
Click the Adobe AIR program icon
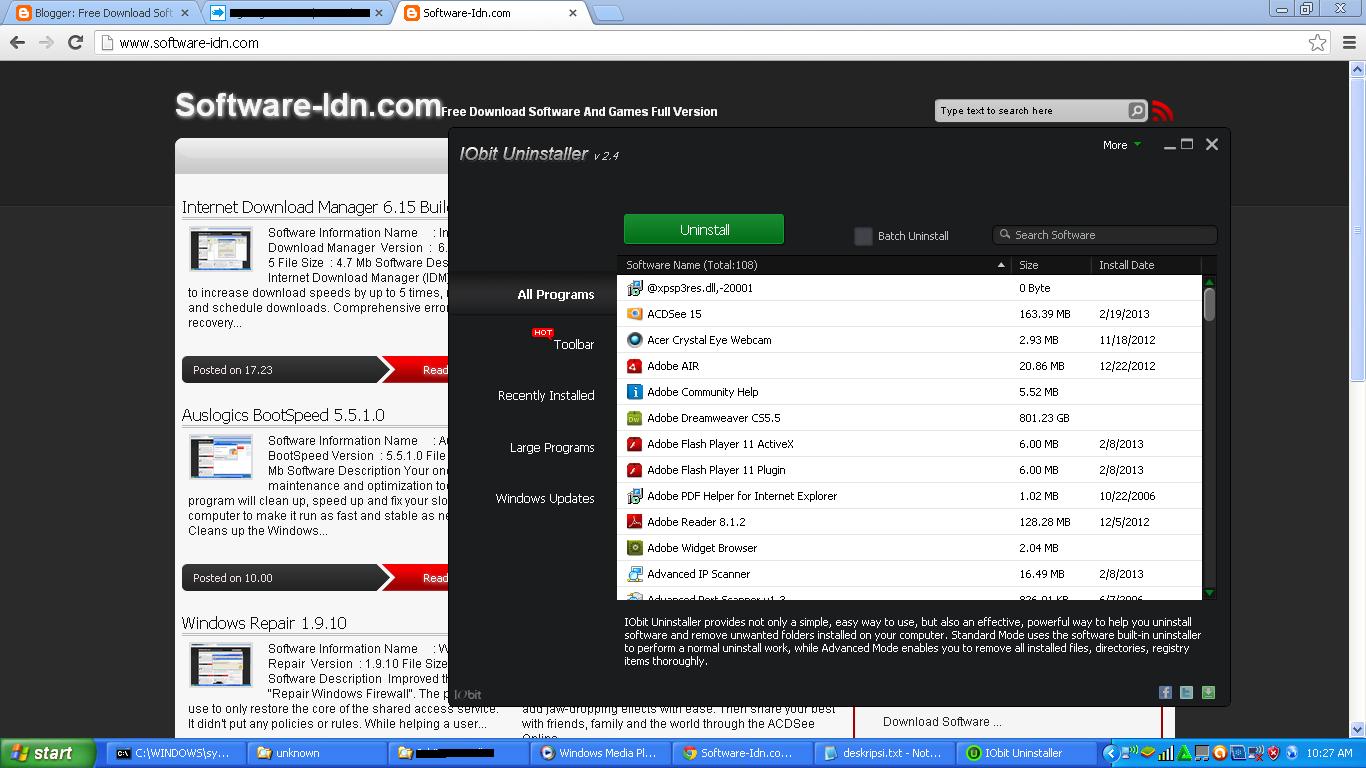pyautogui.click(x=634, y=366)
